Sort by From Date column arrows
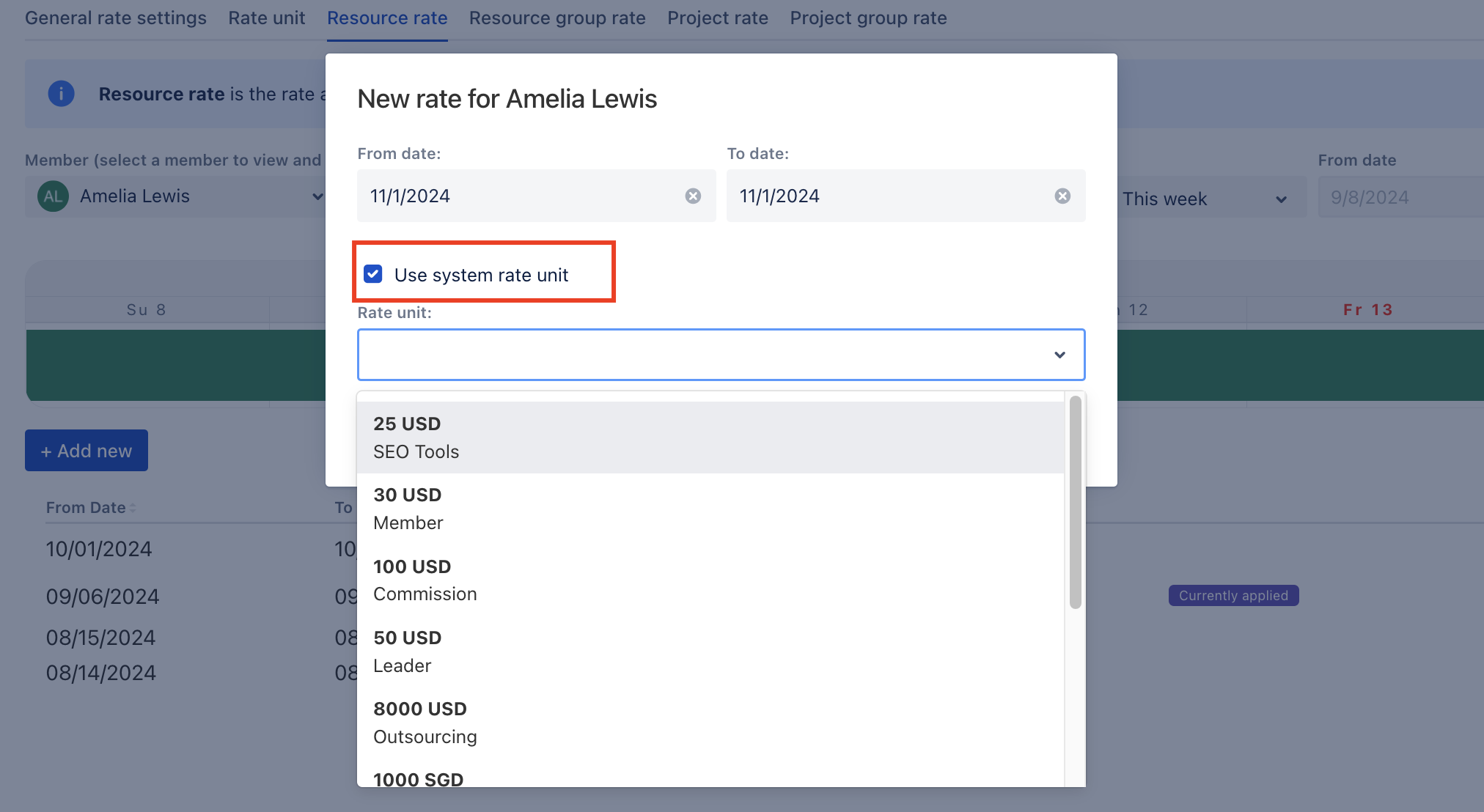This screenshot has height=812, width=1484. tap(133, 508)
